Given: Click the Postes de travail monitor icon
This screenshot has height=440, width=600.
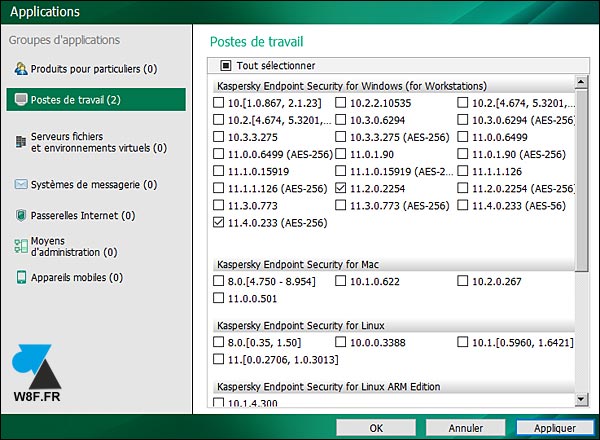Looking at the screenshot, I should click(x=21, y=99).
